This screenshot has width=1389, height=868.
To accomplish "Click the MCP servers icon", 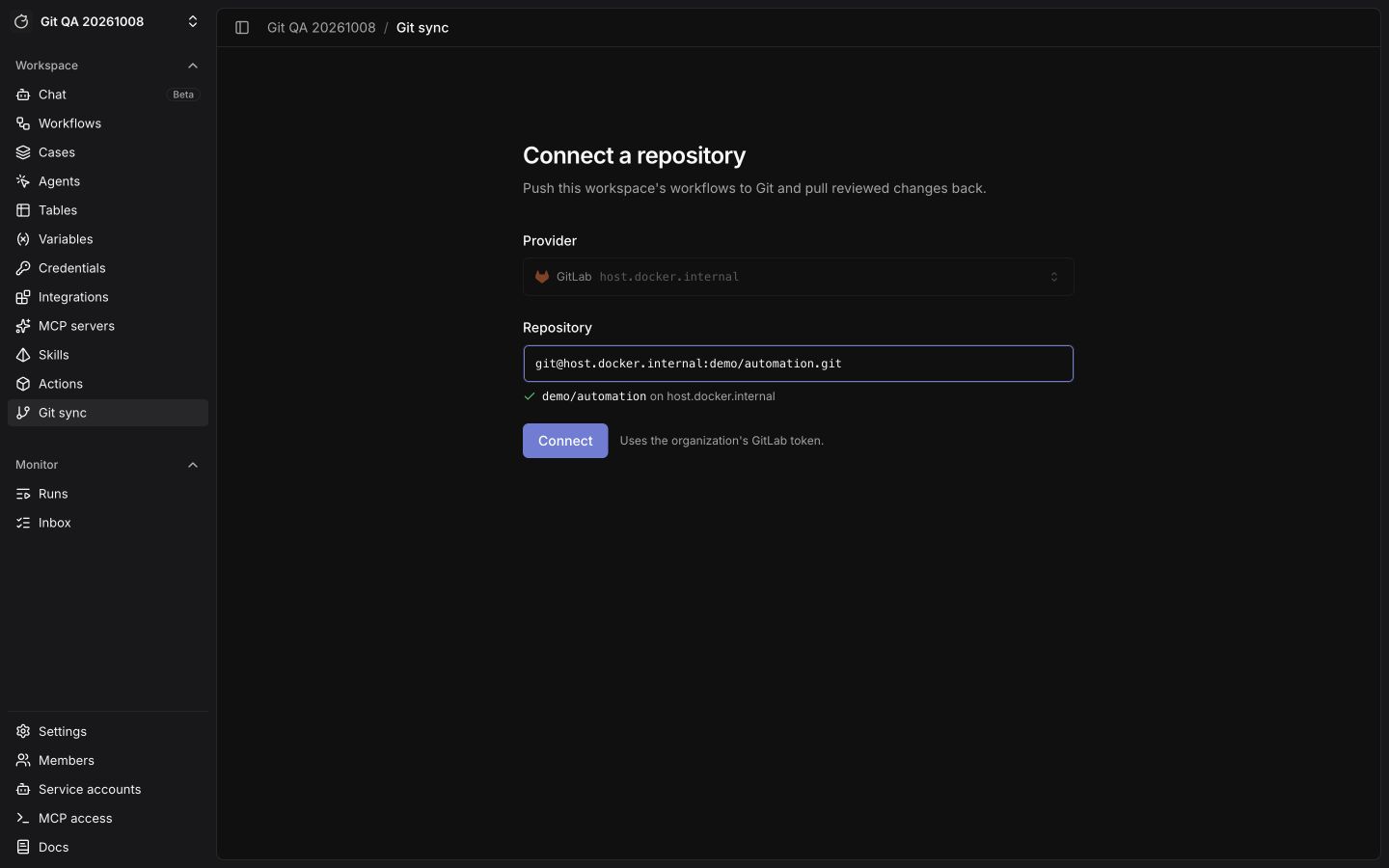I will tap(23, 326).
